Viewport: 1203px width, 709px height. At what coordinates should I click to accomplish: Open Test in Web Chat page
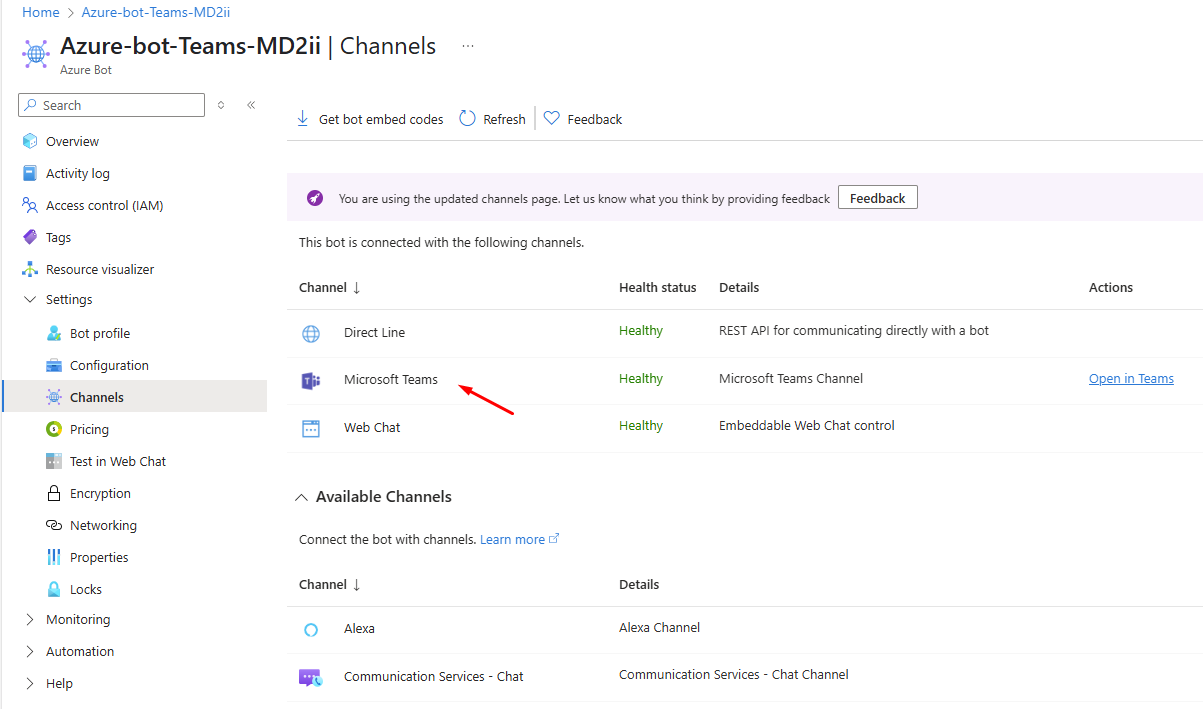click(117, 462)
